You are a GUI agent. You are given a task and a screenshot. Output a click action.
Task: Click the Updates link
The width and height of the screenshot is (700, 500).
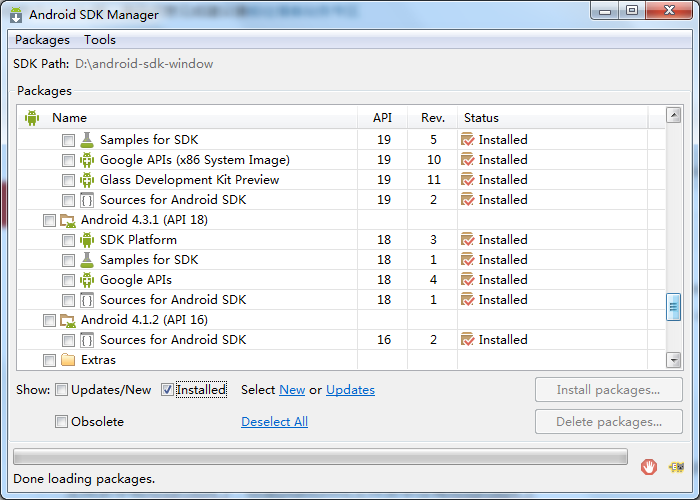tap(350, 390)
